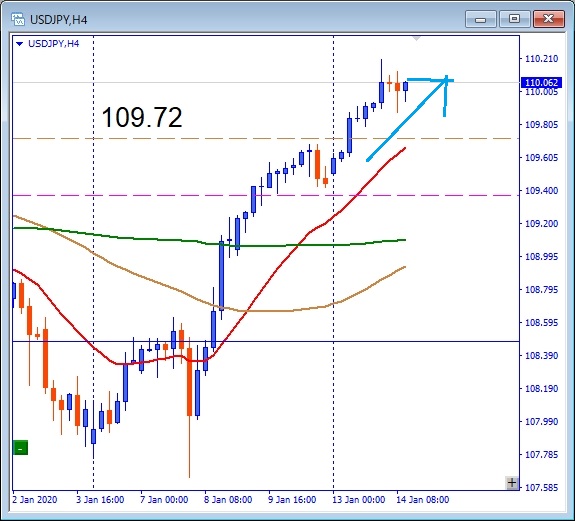Click the 110.210 price axis label
This screenshot has height=521, width=575.
pos(541,59)
